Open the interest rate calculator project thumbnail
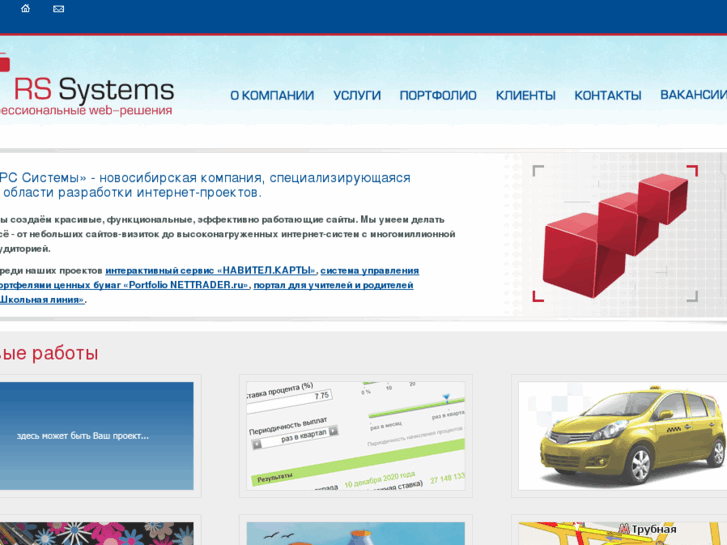Image resolution: width=727 pixels, height=545 pixels. tap(356, 436)
